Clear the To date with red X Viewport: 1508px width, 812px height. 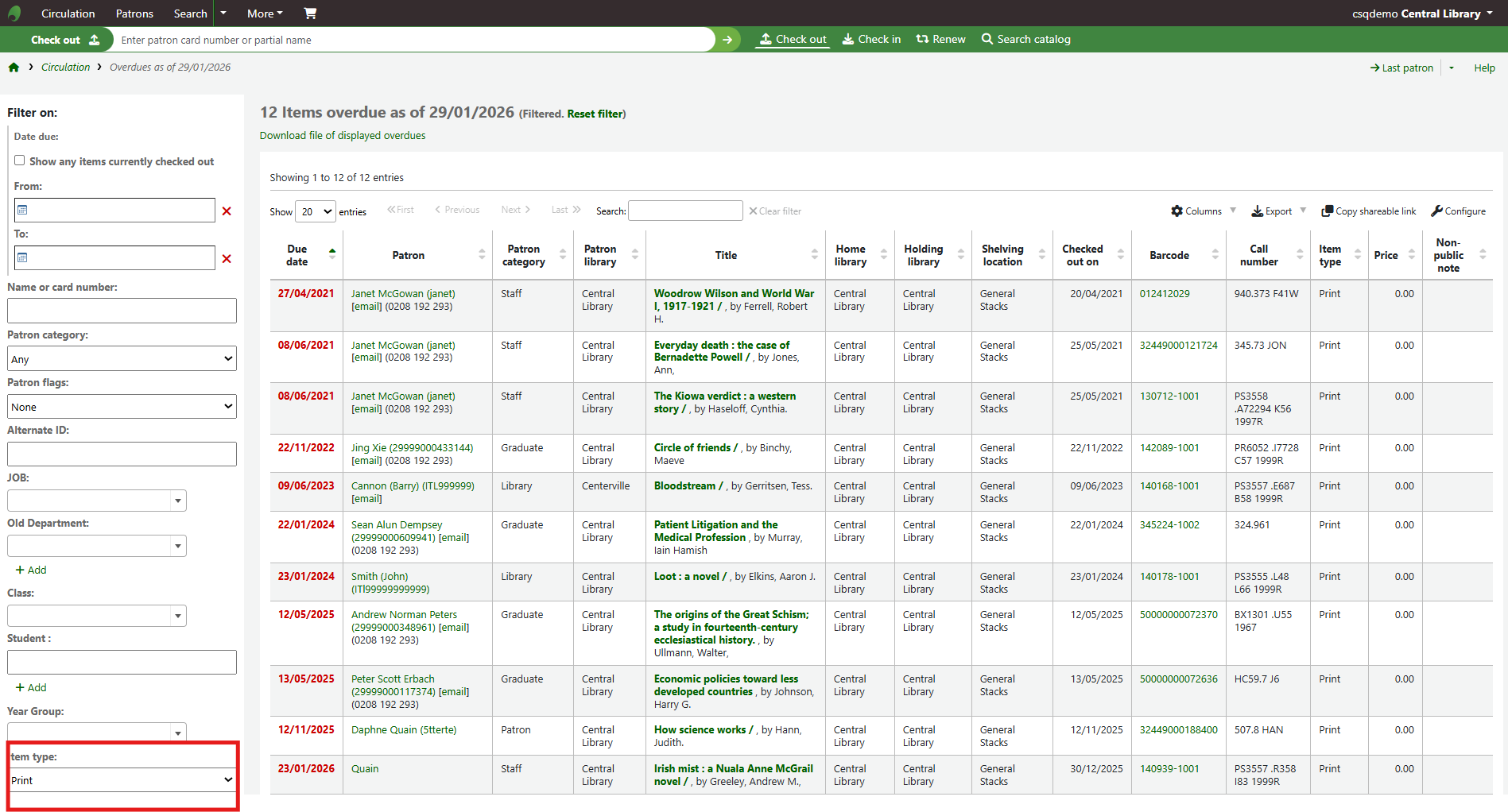tap(227, 259)
